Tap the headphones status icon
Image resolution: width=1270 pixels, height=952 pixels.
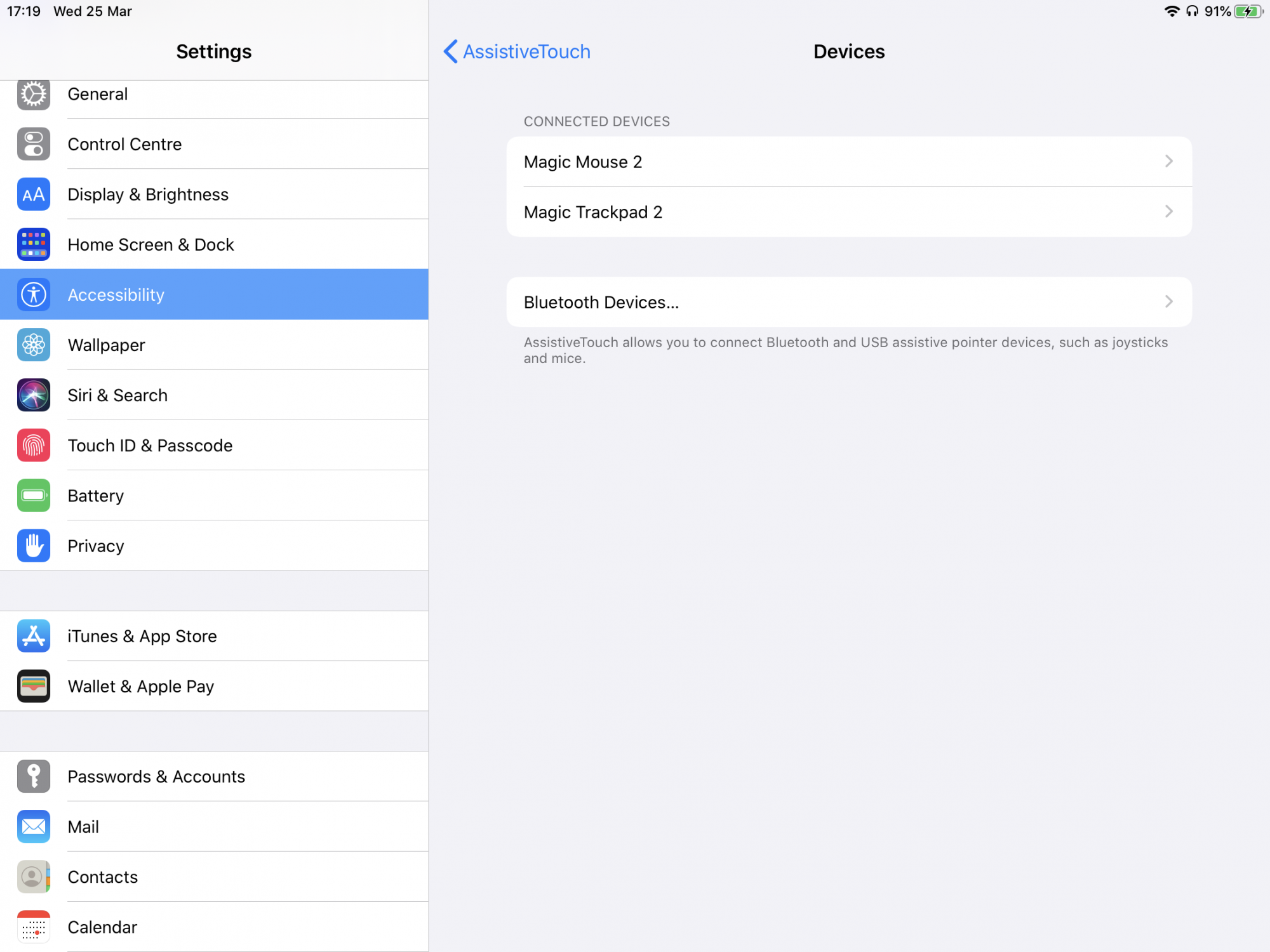click(x=1192, y=11)
